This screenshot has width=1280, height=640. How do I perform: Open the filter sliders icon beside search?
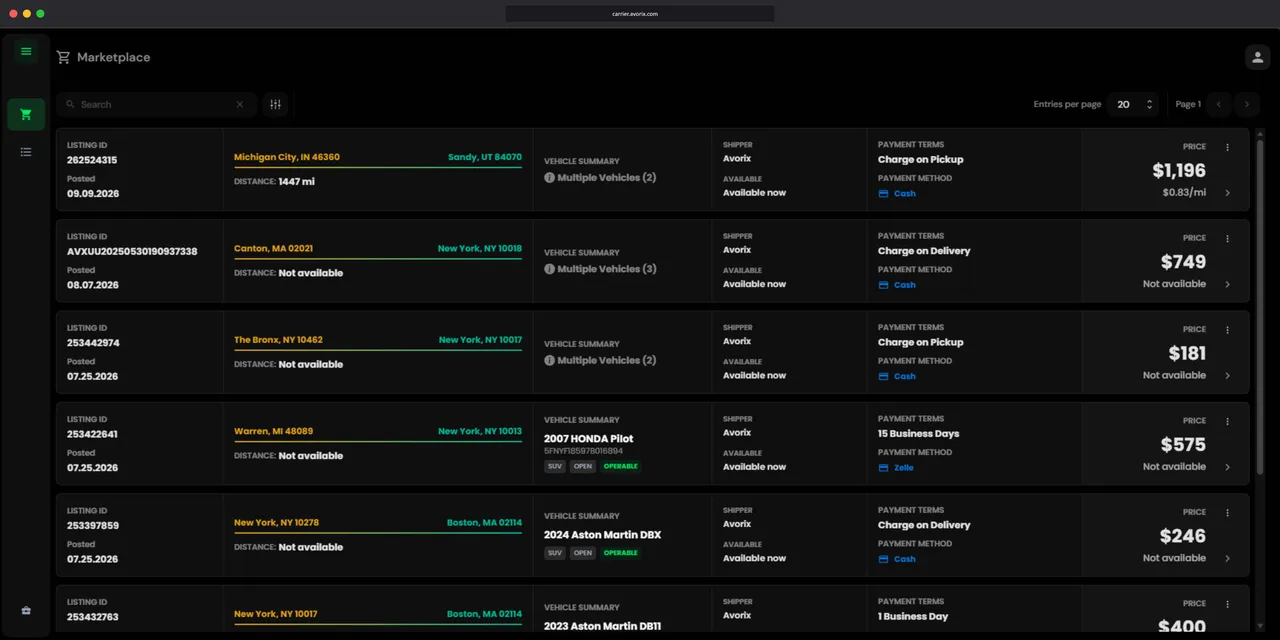click(275, 104)
